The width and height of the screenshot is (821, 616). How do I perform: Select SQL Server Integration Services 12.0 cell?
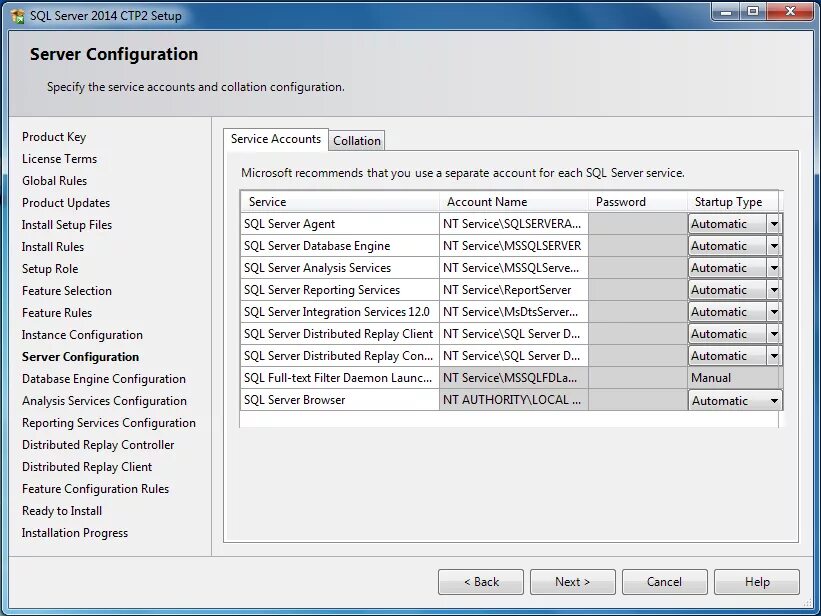(x=340, y=312)
